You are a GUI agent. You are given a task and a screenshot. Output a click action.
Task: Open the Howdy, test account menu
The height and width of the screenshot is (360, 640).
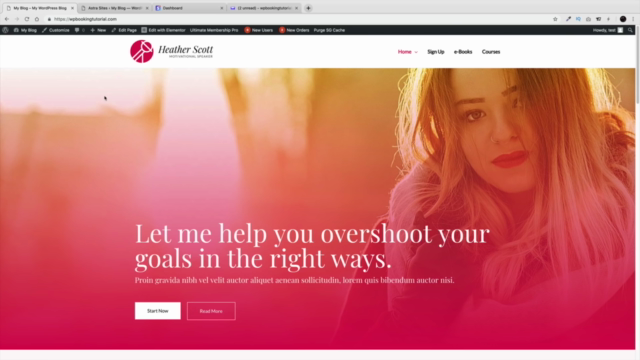[608, 30]
